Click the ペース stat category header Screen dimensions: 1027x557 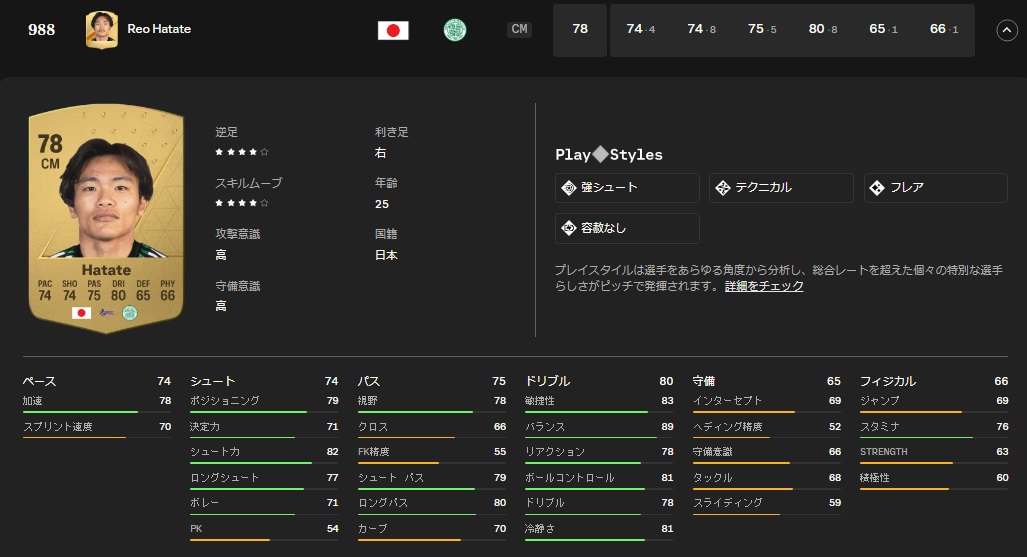click(x=40, y=381)
